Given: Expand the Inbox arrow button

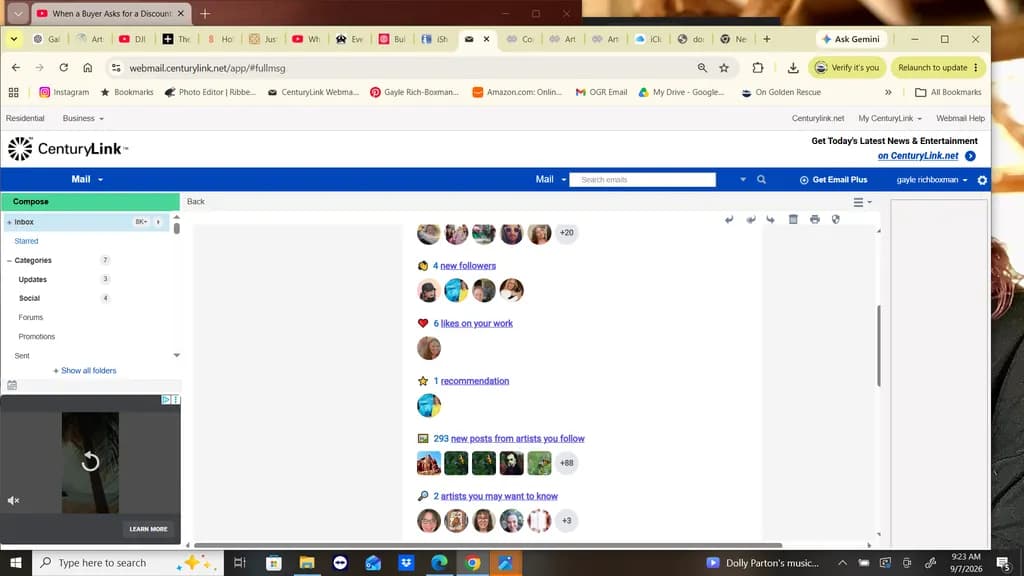Looking at the screenshot, I should (158, 222).
